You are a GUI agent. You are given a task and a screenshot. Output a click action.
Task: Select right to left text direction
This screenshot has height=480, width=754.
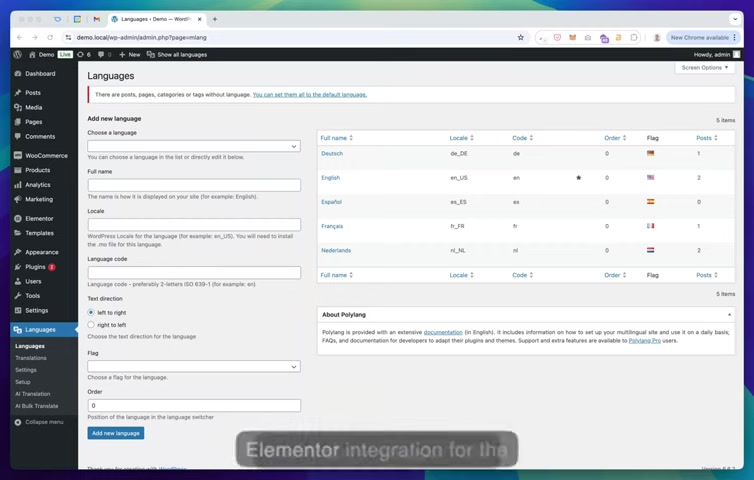(91, 325)
